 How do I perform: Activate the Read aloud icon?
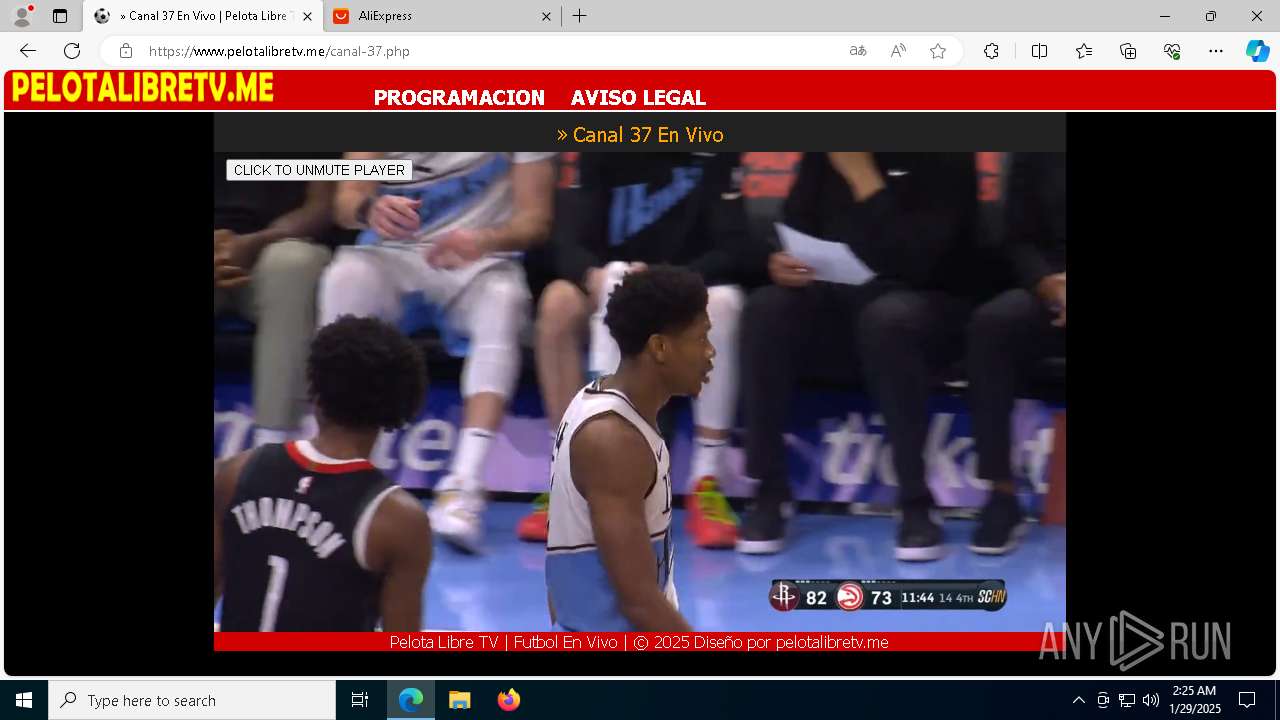click(898, 51)
